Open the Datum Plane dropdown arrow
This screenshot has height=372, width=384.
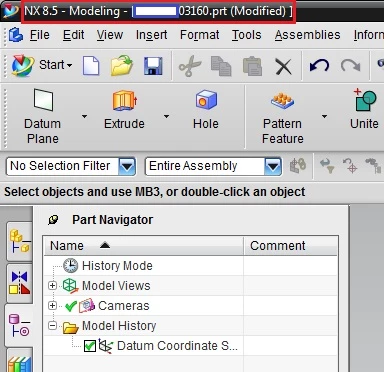[x=84, y=116]
